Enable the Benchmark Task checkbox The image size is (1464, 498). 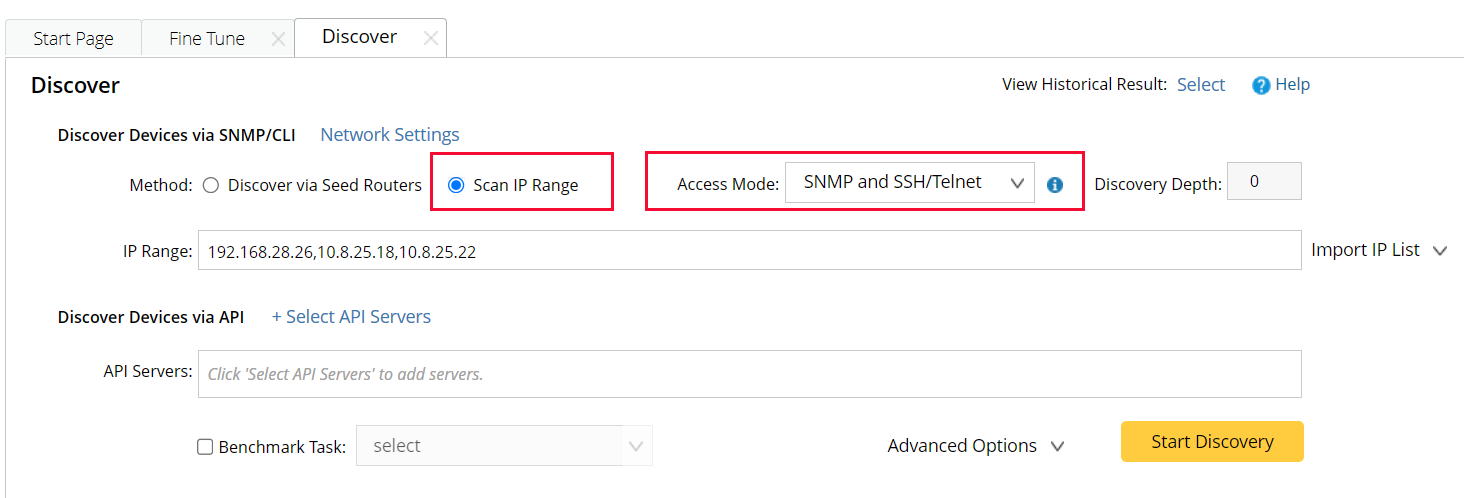(x=205, y=447)
